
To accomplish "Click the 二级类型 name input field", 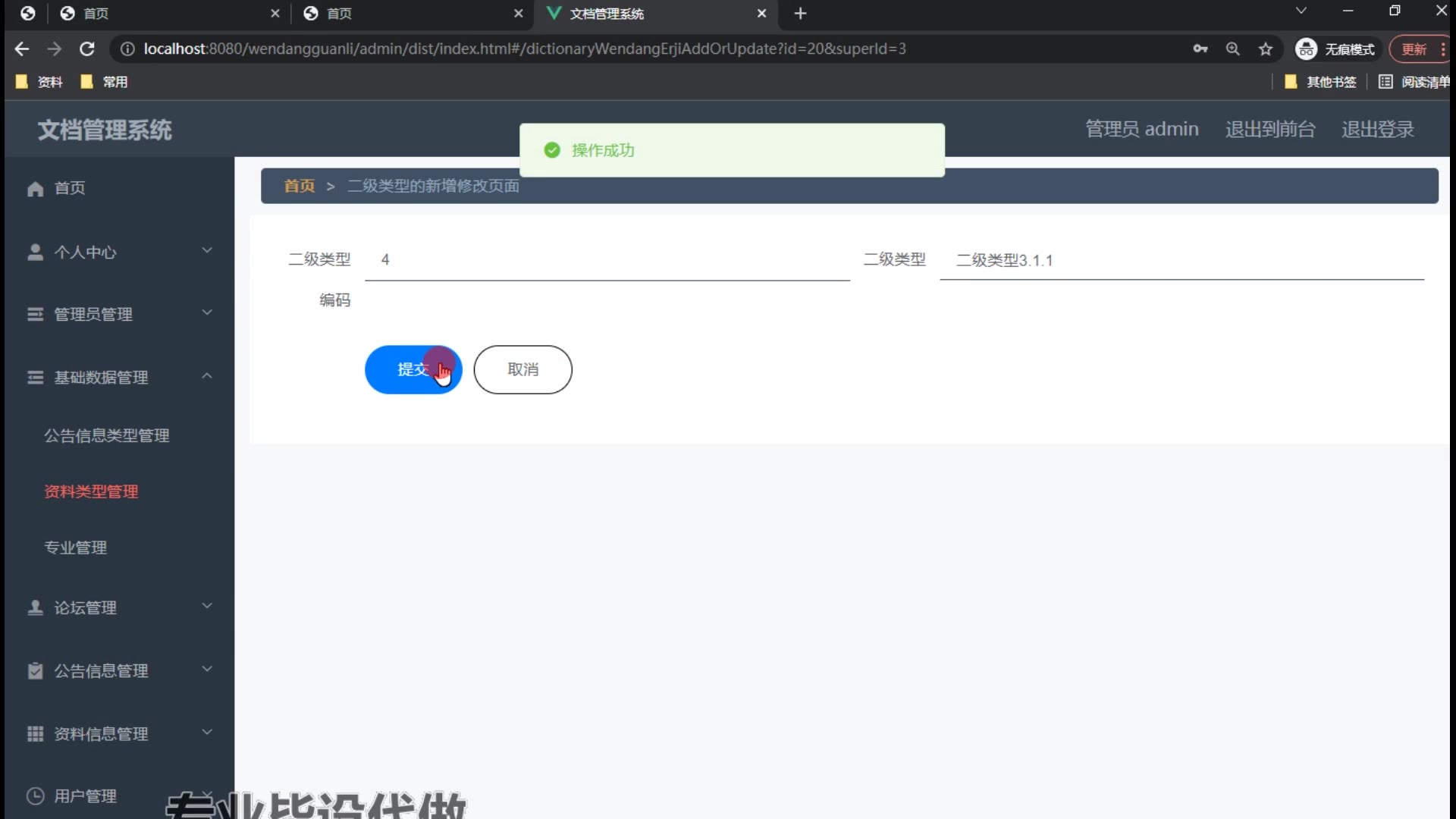I will point(1181,260).
